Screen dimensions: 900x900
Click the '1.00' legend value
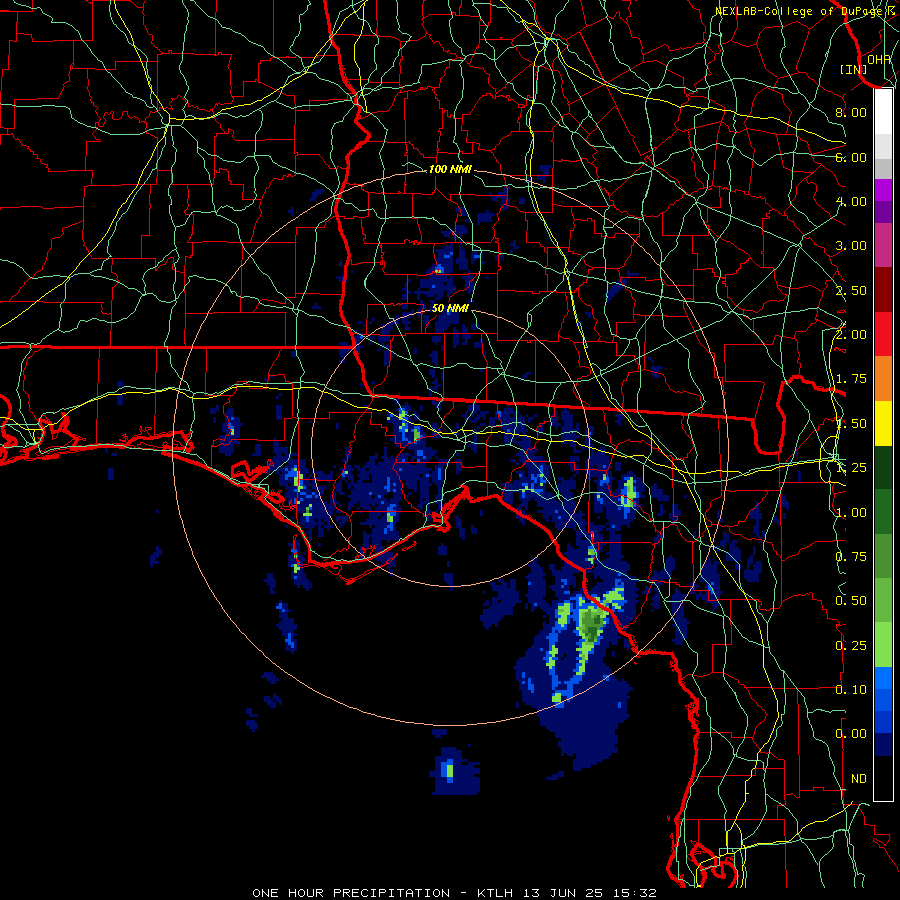[851, 513]
